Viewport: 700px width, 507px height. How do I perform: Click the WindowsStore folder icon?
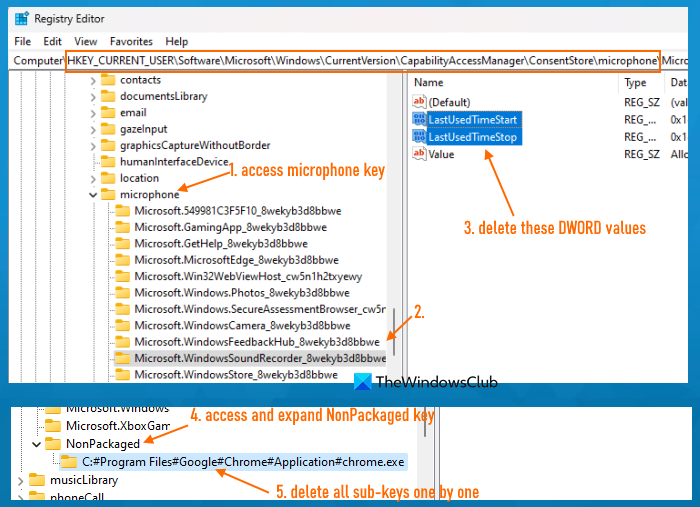pyautogui.click(x=123, y=374)
